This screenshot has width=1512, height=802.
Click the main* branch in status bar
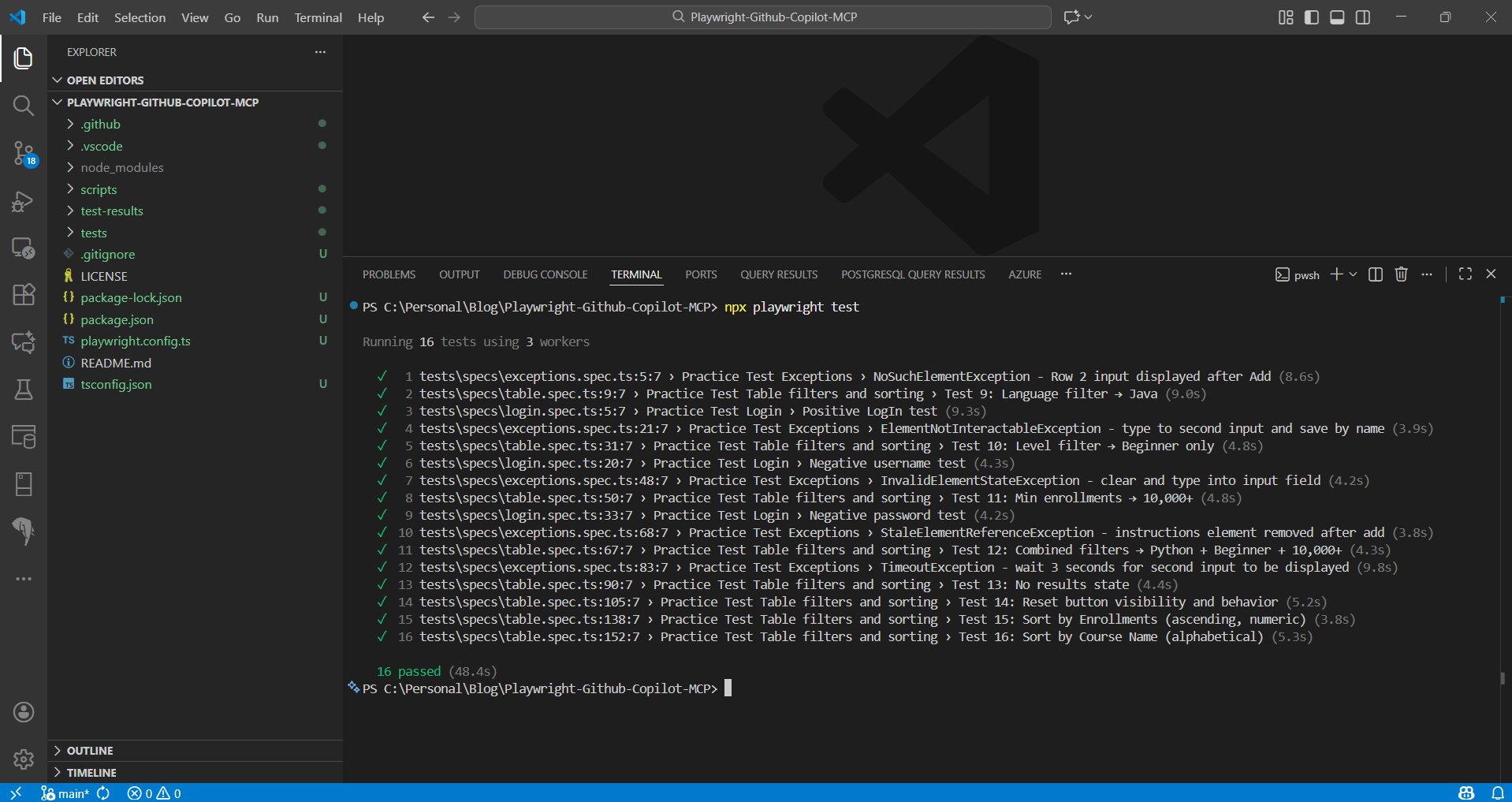66,793
